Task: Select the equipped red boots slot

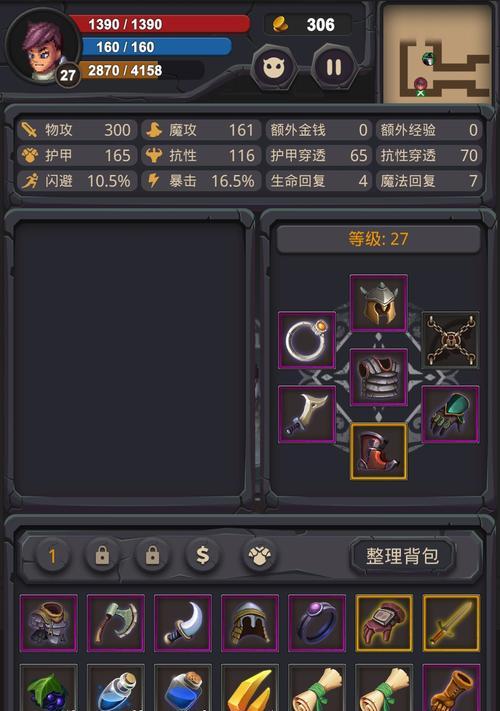Action: (x=379, y=451)
